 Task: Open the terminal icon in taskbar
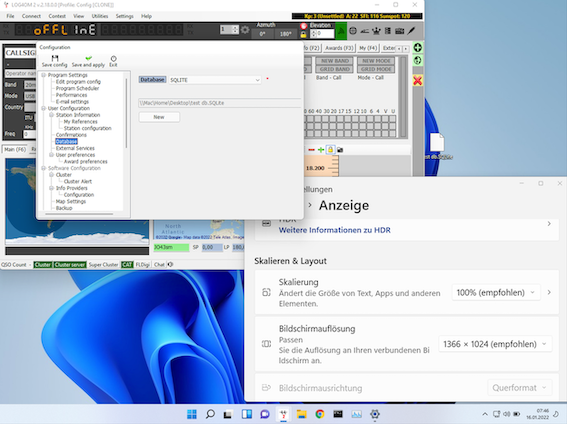coord(338,414)
